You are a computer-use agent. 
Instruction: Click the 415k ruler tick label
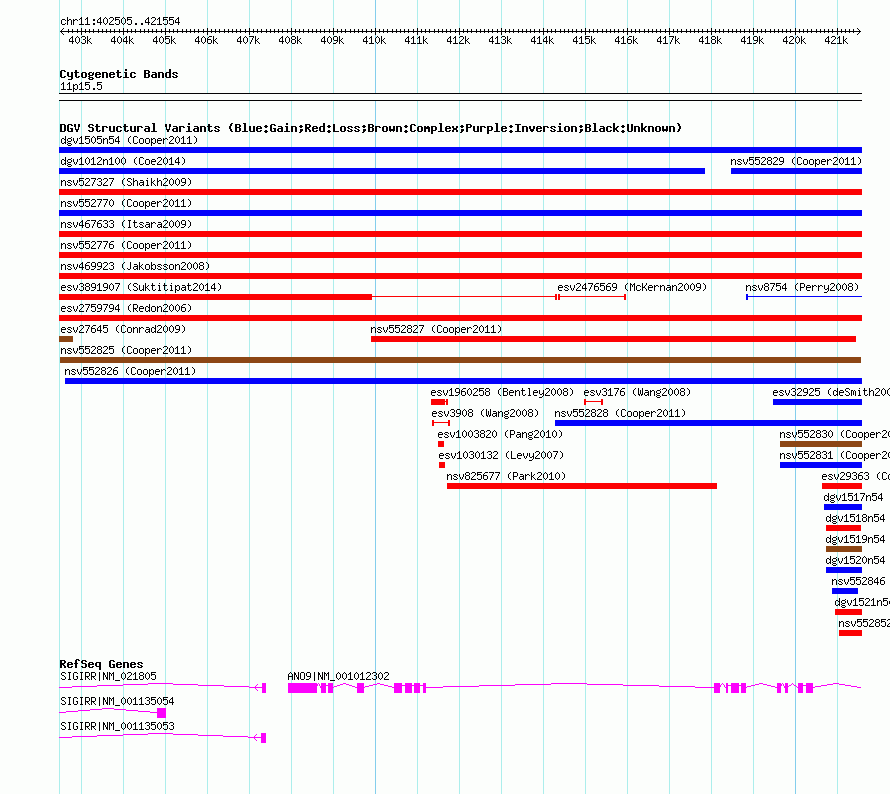[584, 40]
